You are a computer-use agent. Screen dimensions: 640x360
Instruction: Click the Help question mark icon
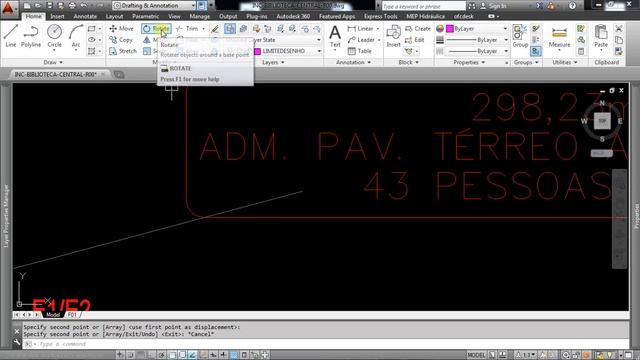tap(572, 6)
